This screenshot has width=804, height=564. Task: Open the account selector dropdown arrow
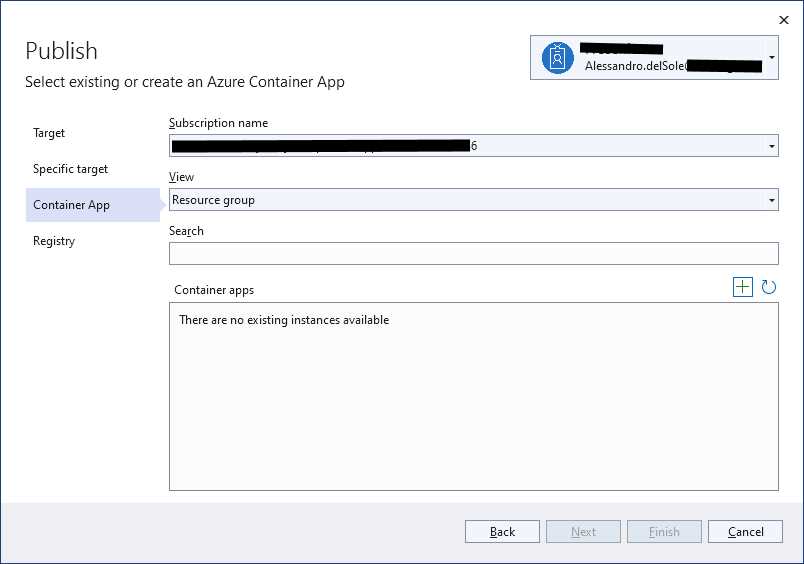pos(772,57)
